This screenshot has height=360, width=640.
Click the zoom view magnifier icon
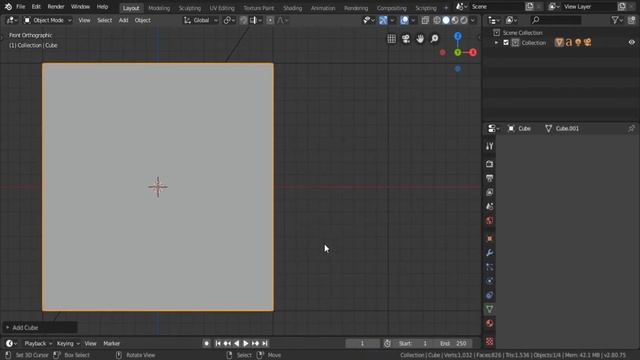434,39
